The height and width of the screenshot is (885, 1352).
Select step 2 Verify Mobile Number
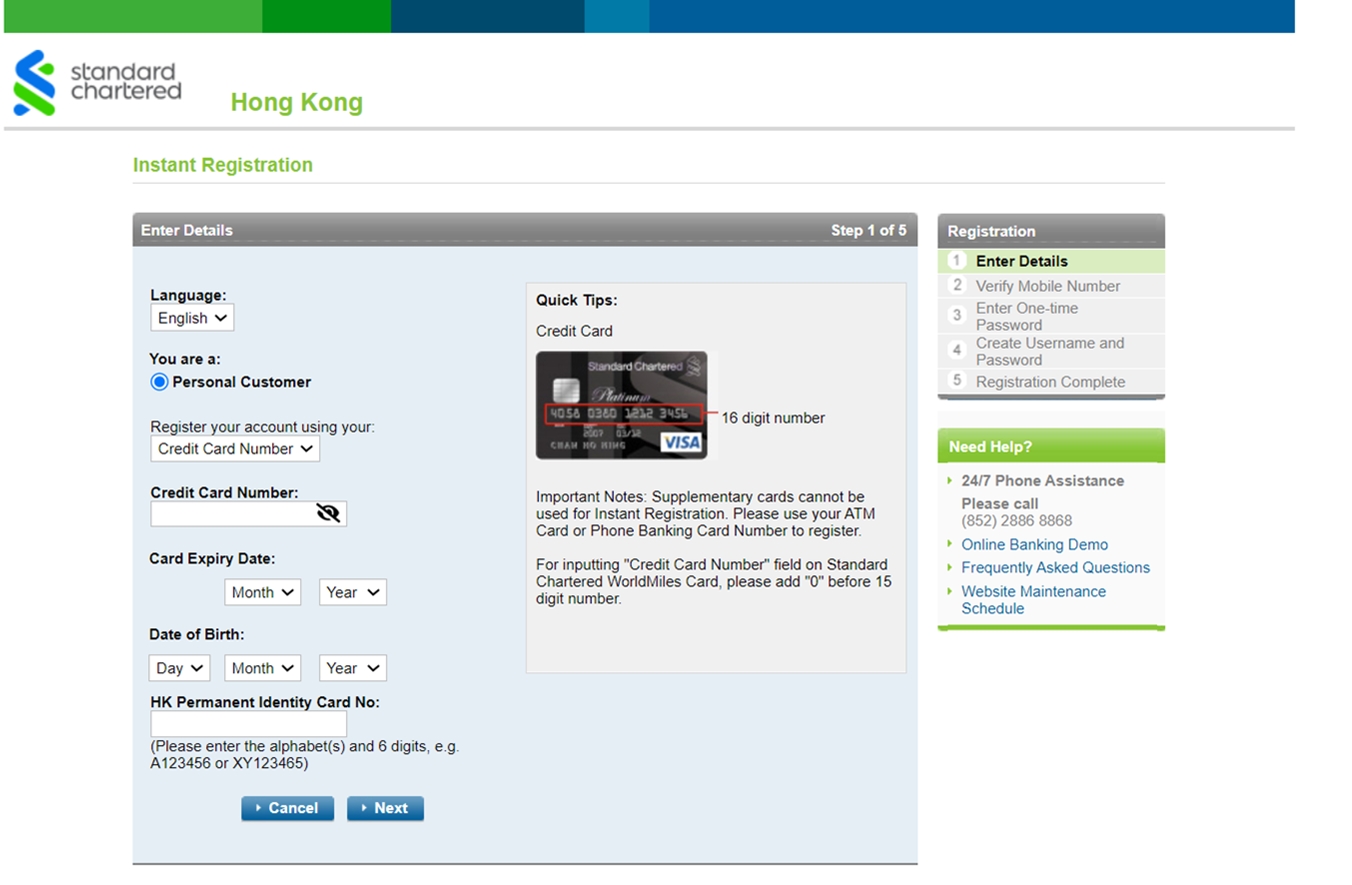click(1047, 286)
